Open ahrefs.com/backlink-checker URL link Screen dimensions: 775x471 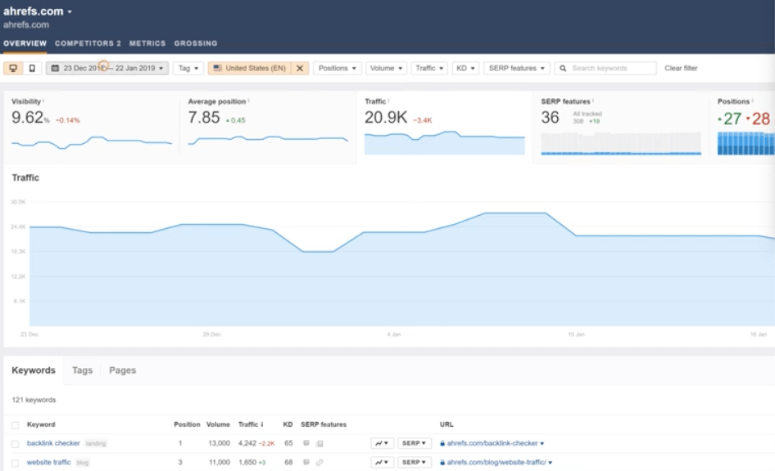pyautogui.click(x=492, y=443)
